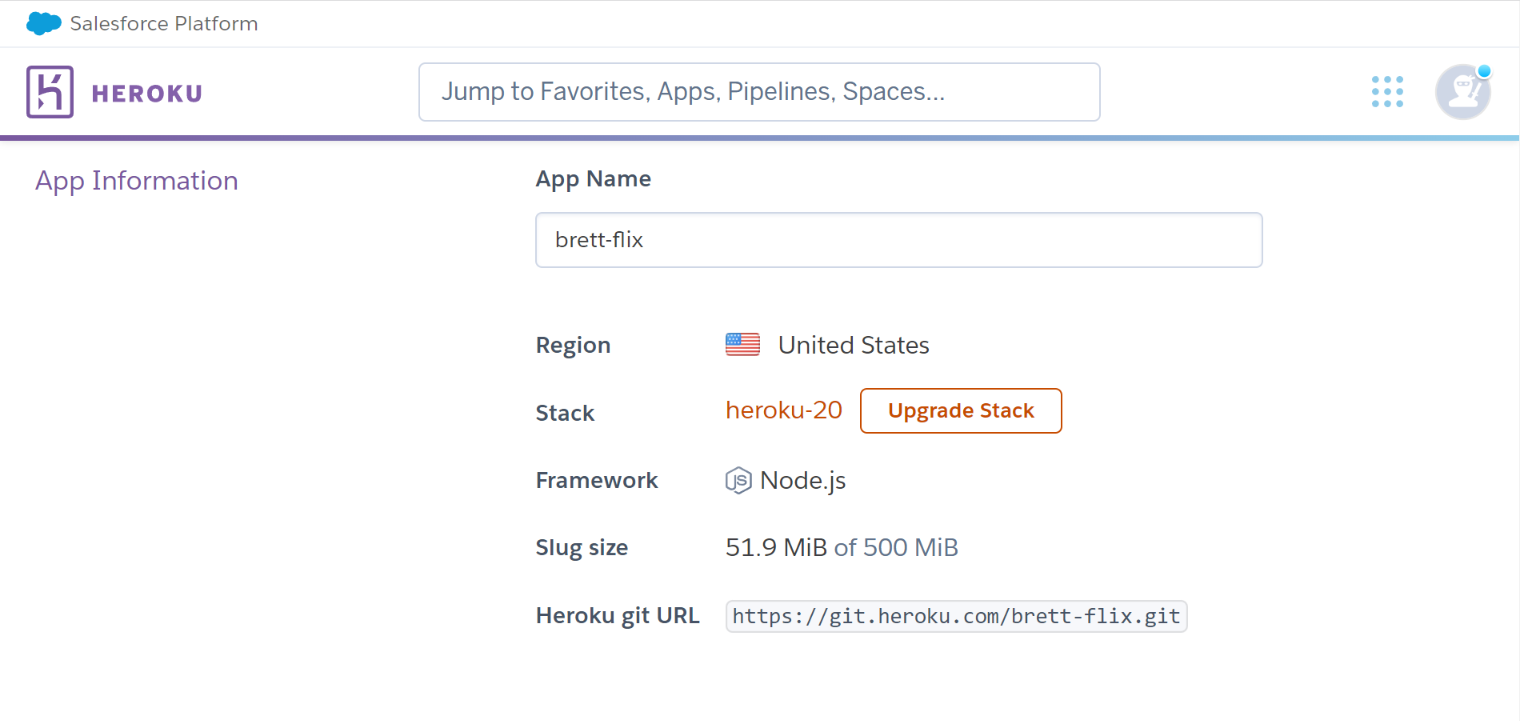Click the Region label
The image size is (1520, 721).
coord(573,346)
